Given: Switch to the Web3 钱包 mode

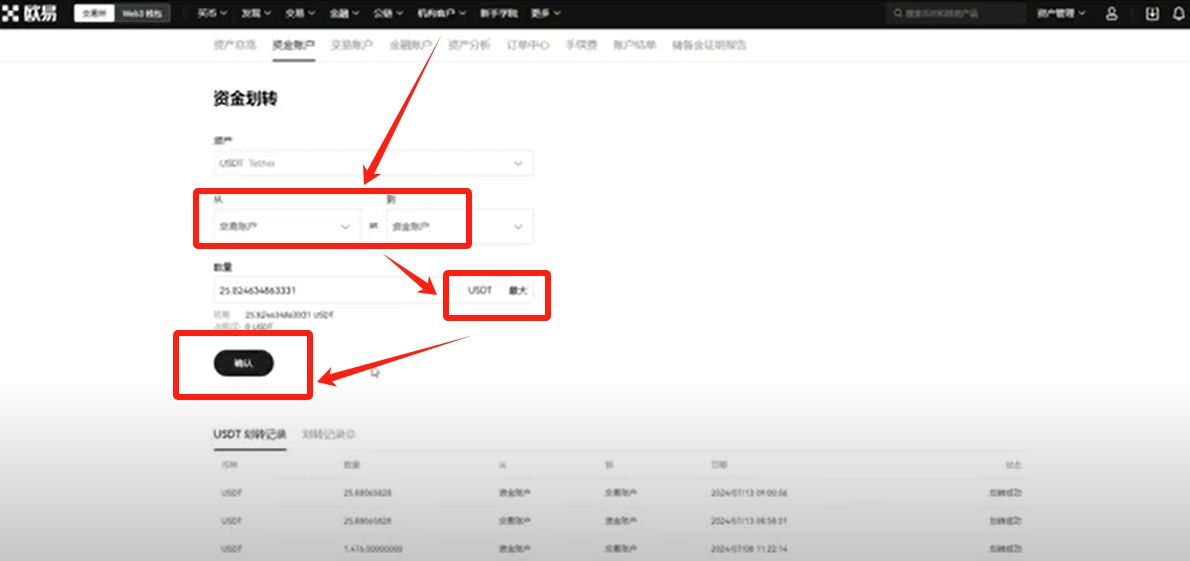Looking at the screenshot, I should point(142,14).
